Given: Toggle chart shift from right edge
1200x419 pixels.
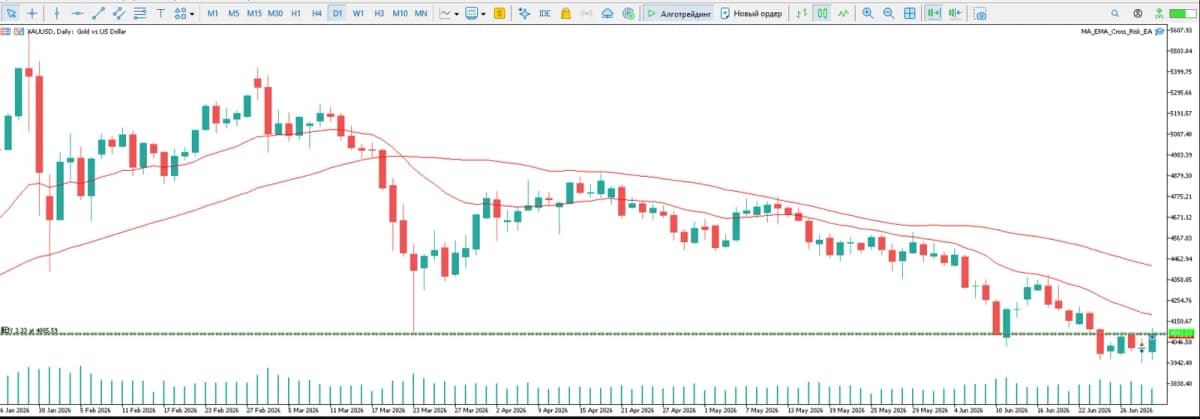Looking at the screenshot, I should click(x=954, y=13).
